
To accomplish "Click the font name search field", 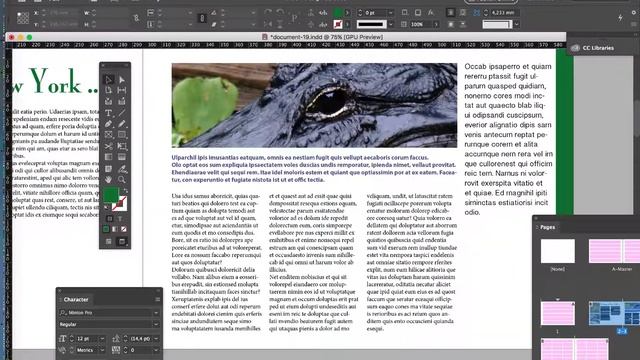I will click(105, 313).
